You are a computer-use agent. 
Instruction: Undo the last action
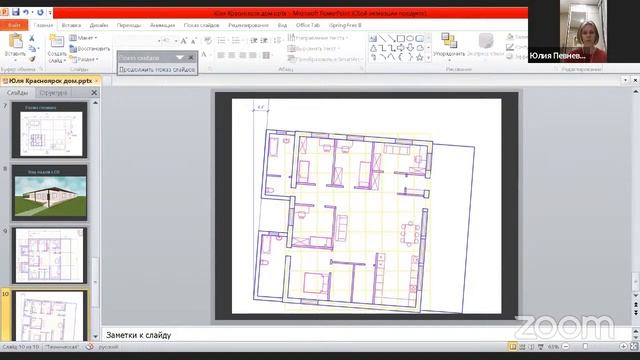pos(26,12)
